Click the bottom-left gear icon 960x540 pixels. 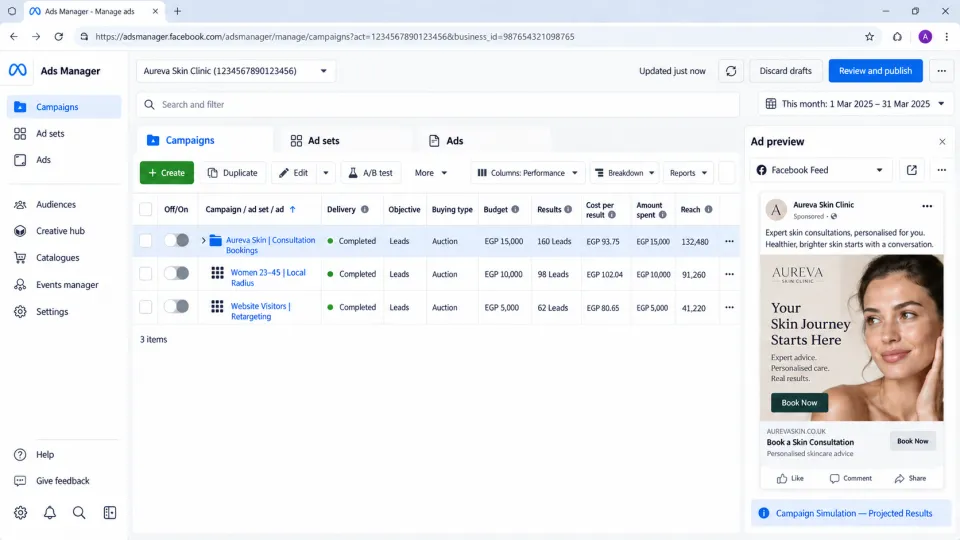pos(20,512)
